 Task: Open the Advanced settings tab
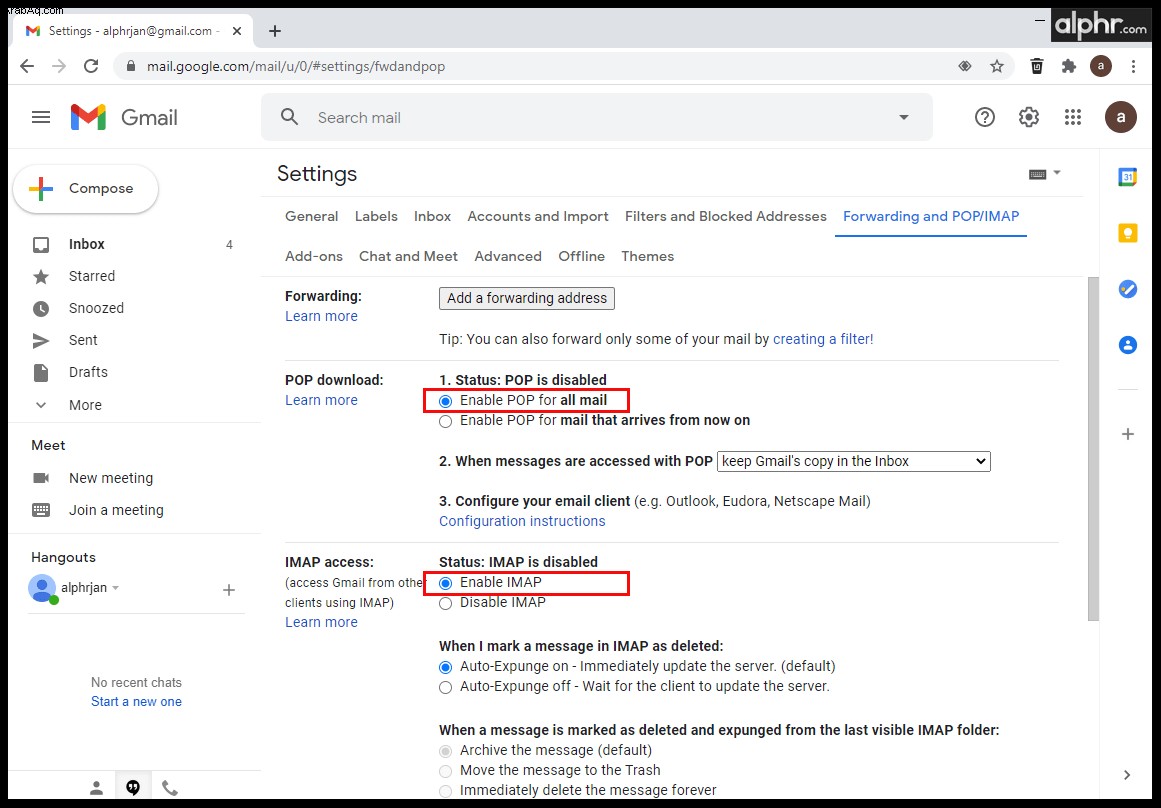click(508, 256)
